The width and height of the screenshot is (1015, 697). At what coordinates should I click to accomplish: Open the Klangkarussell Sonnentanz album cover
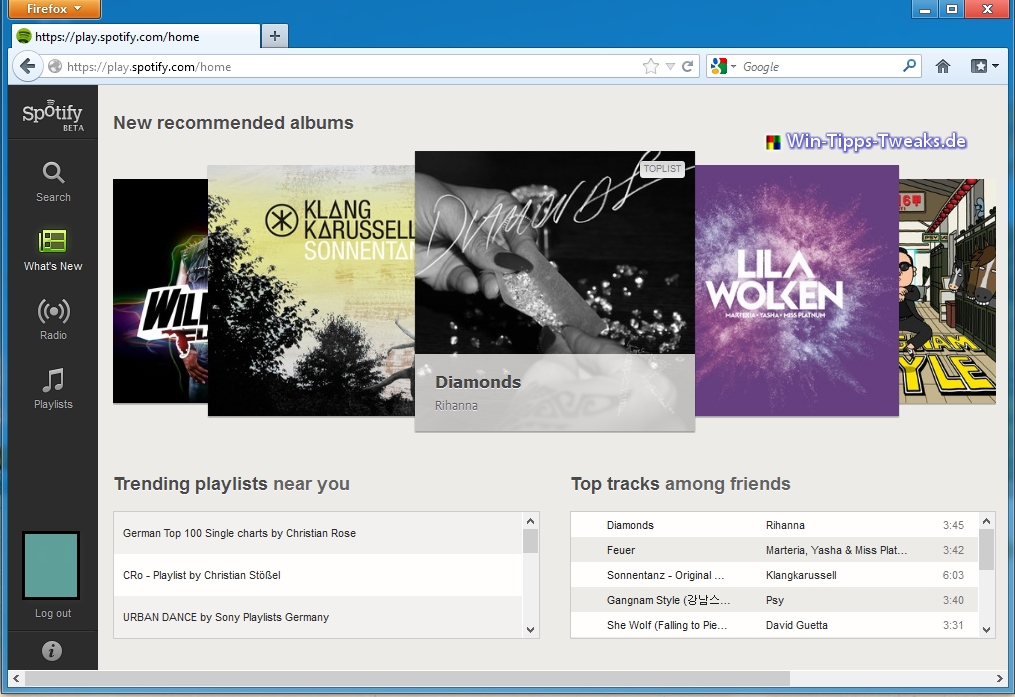click(x=311, y=291)
